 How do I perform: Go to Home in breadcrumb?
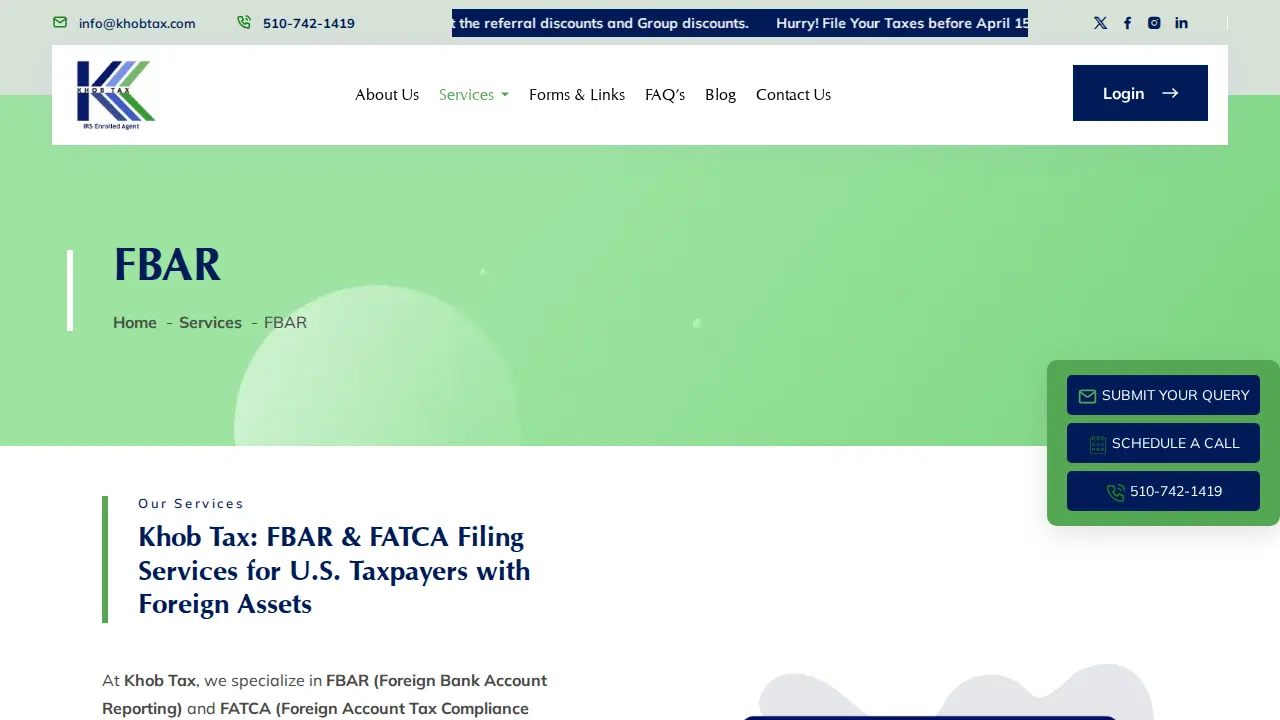[135, 322]
